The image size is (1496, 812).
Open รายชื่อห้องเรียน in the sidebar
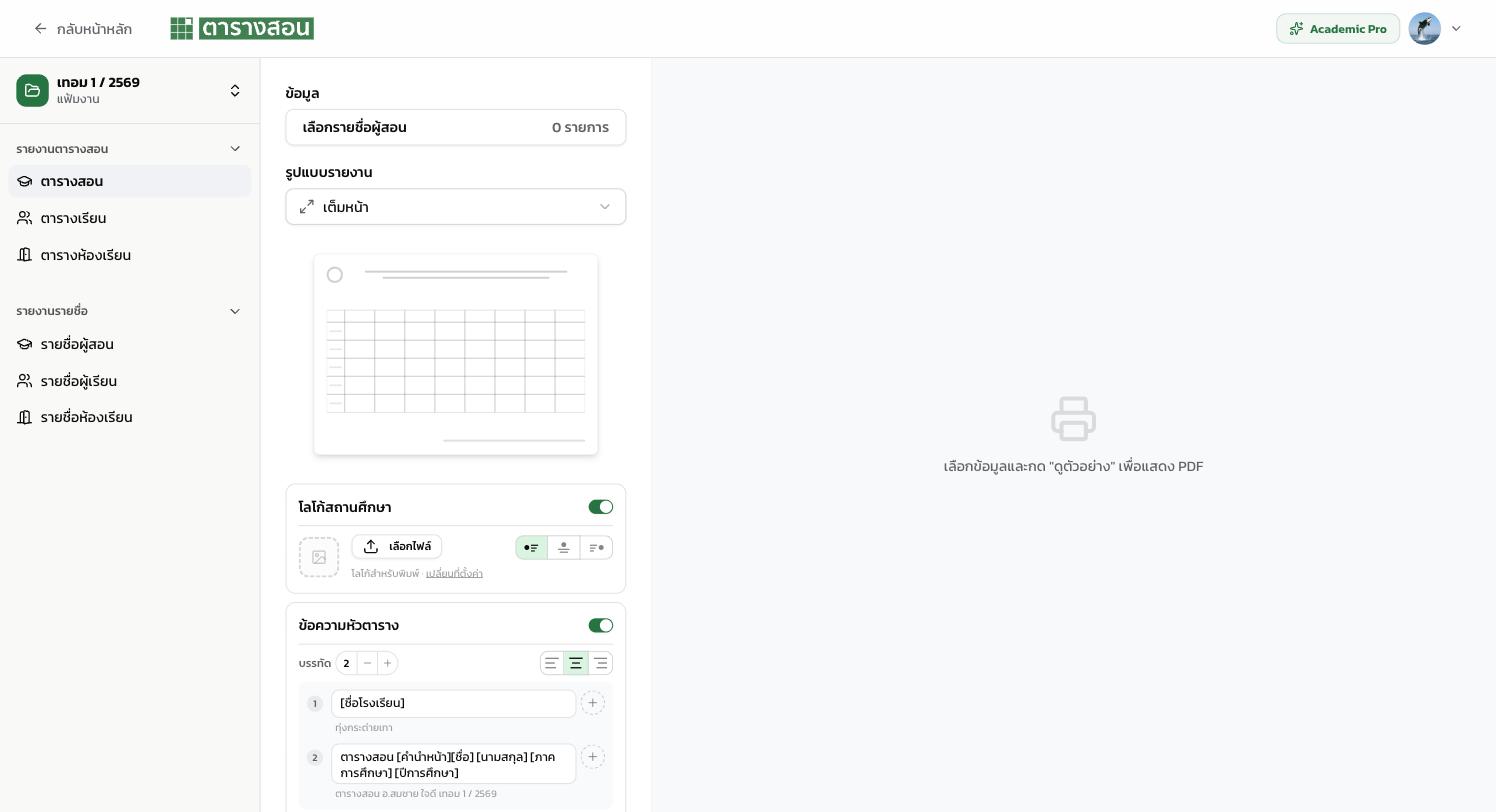pos(130,417)
